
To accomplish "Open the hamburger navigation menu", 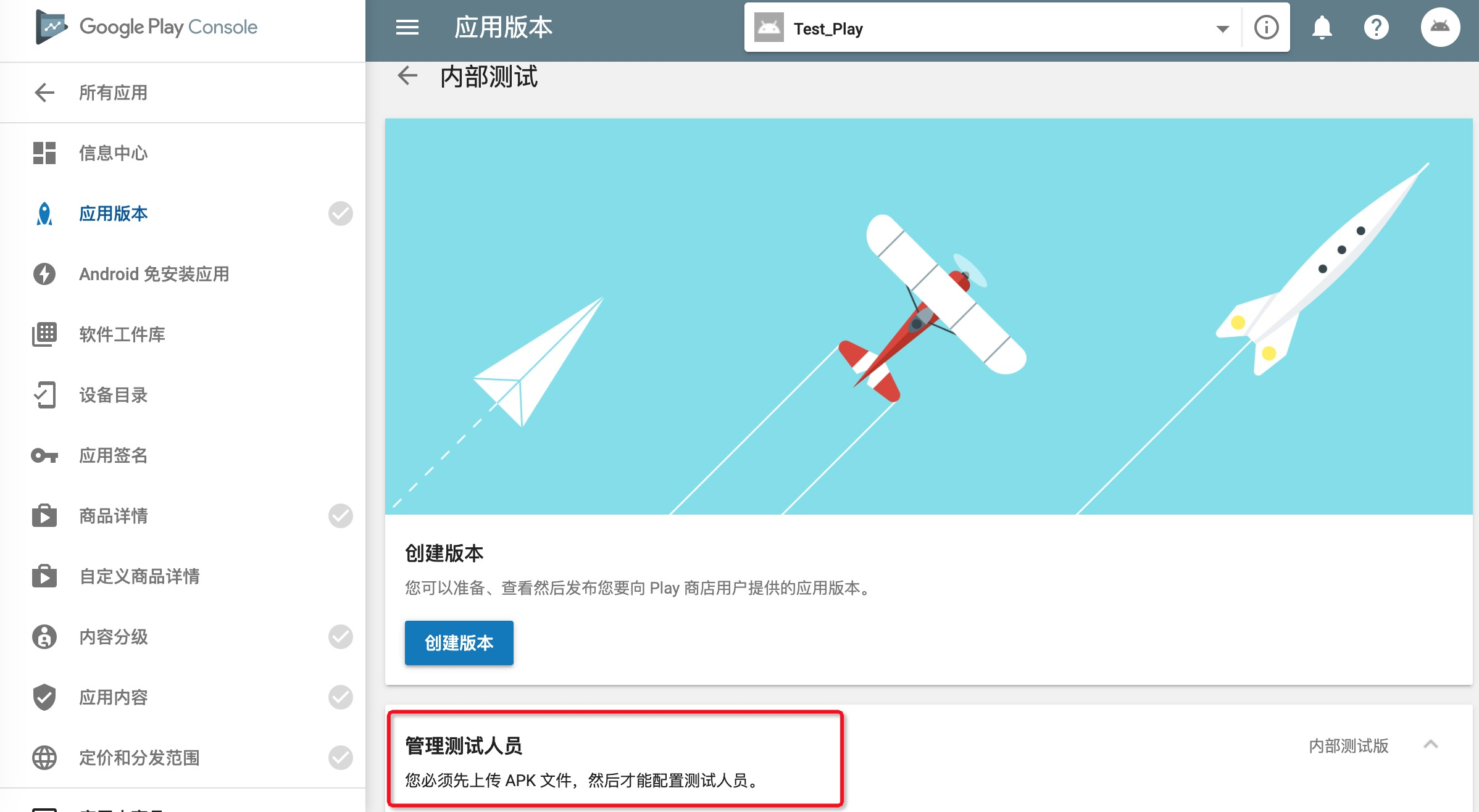I will click(x=407, y=28).
